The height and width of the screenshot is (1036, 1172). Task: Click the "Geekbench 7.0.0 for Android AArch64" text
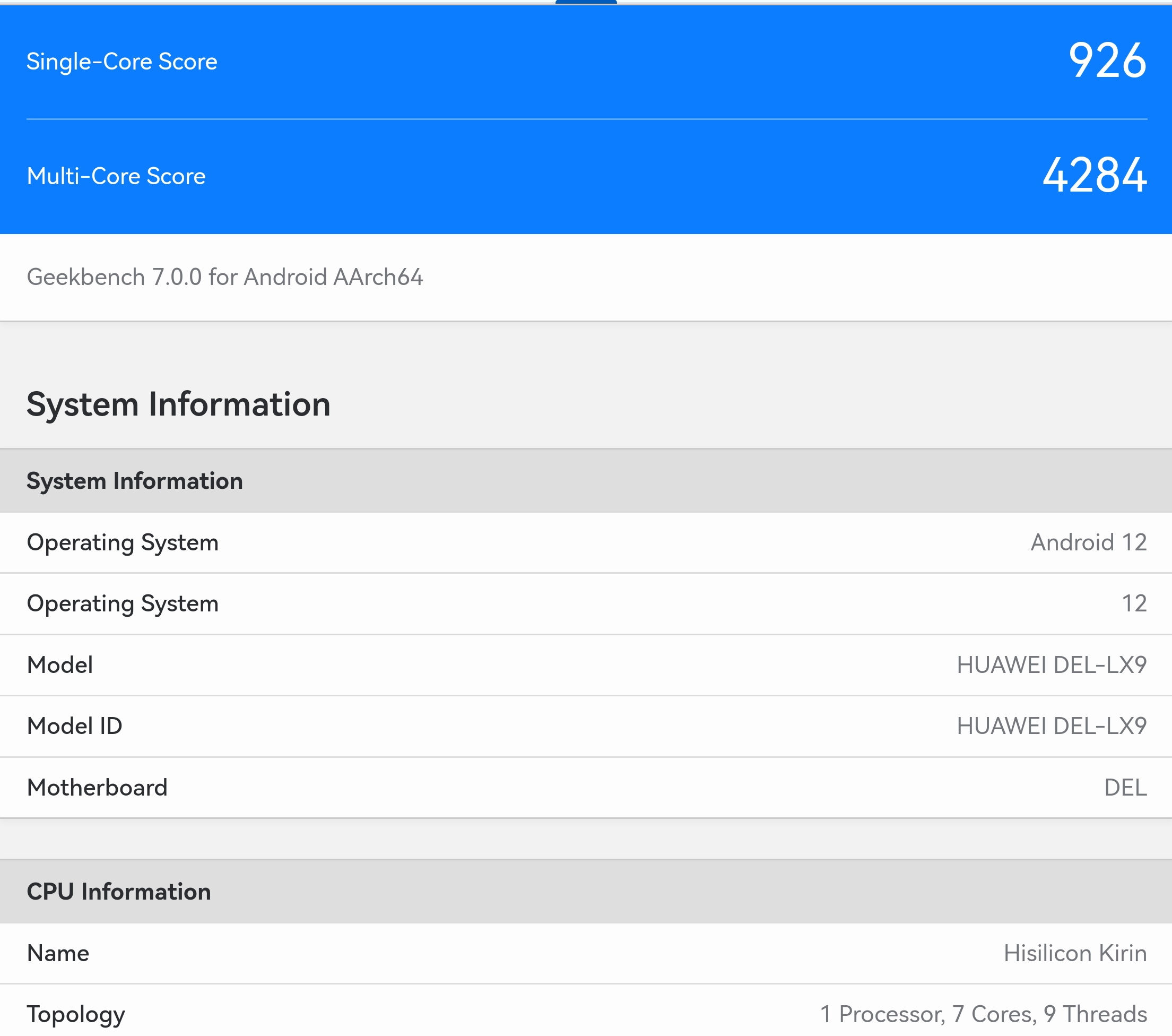225,277
